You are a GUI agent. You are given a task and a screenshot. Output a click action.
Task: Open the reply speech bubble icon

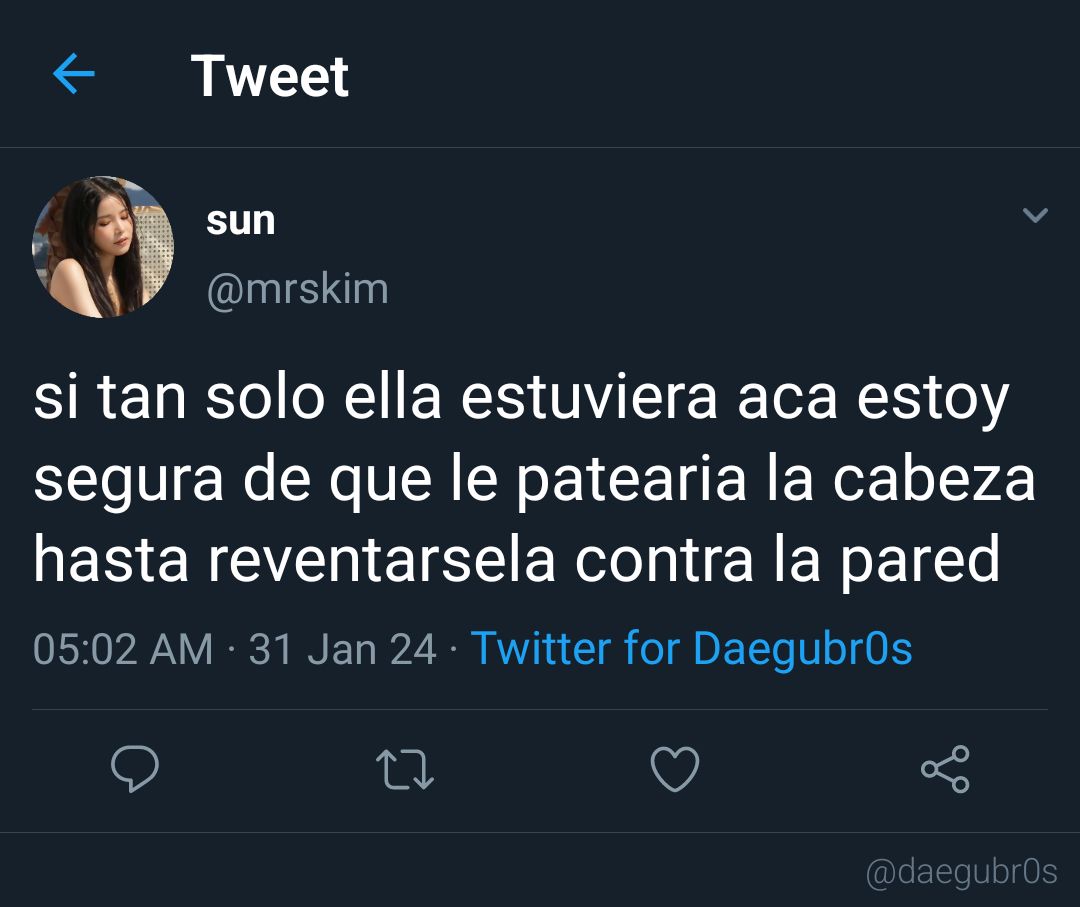coord(135,769)
